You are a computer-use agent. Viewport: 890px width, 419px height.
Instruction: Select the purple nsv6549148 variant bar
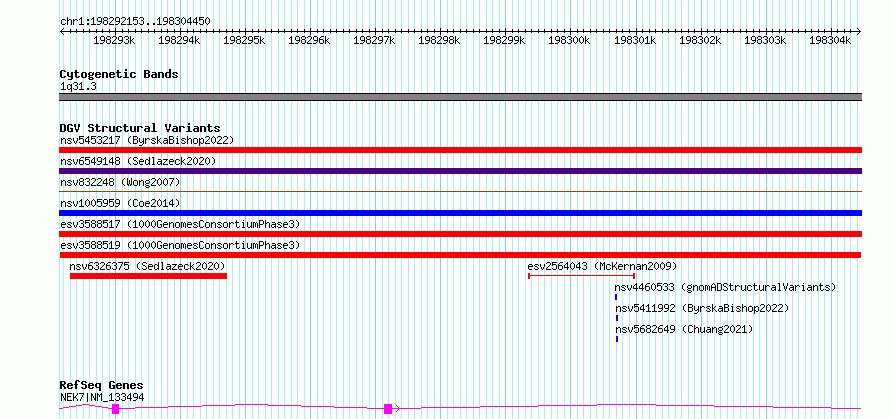pos(461,171)
